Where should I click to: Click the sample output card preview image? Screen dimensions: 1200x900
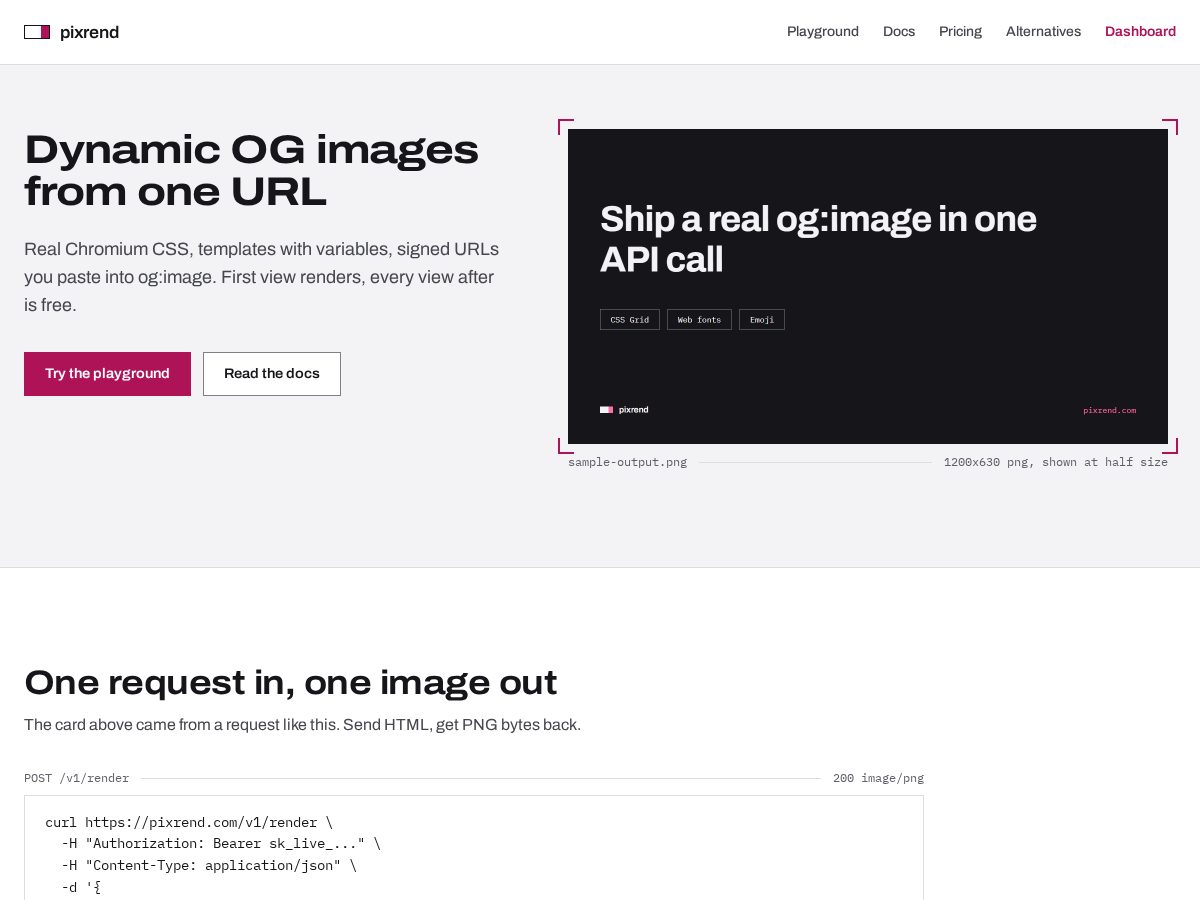868,286
